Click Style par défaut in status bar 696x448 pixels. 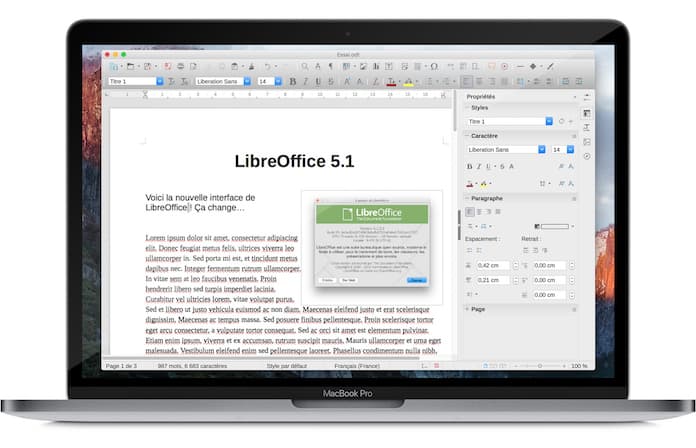coord(287,366)
